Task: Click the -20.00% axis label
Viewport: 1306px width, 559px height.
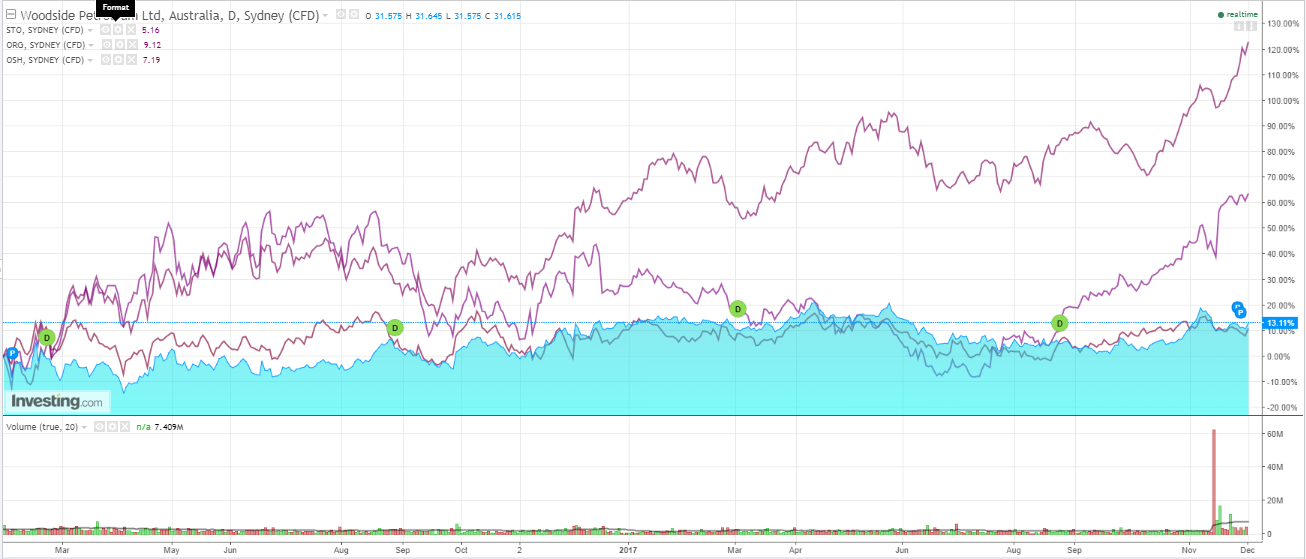Action: pos(1282,408)
